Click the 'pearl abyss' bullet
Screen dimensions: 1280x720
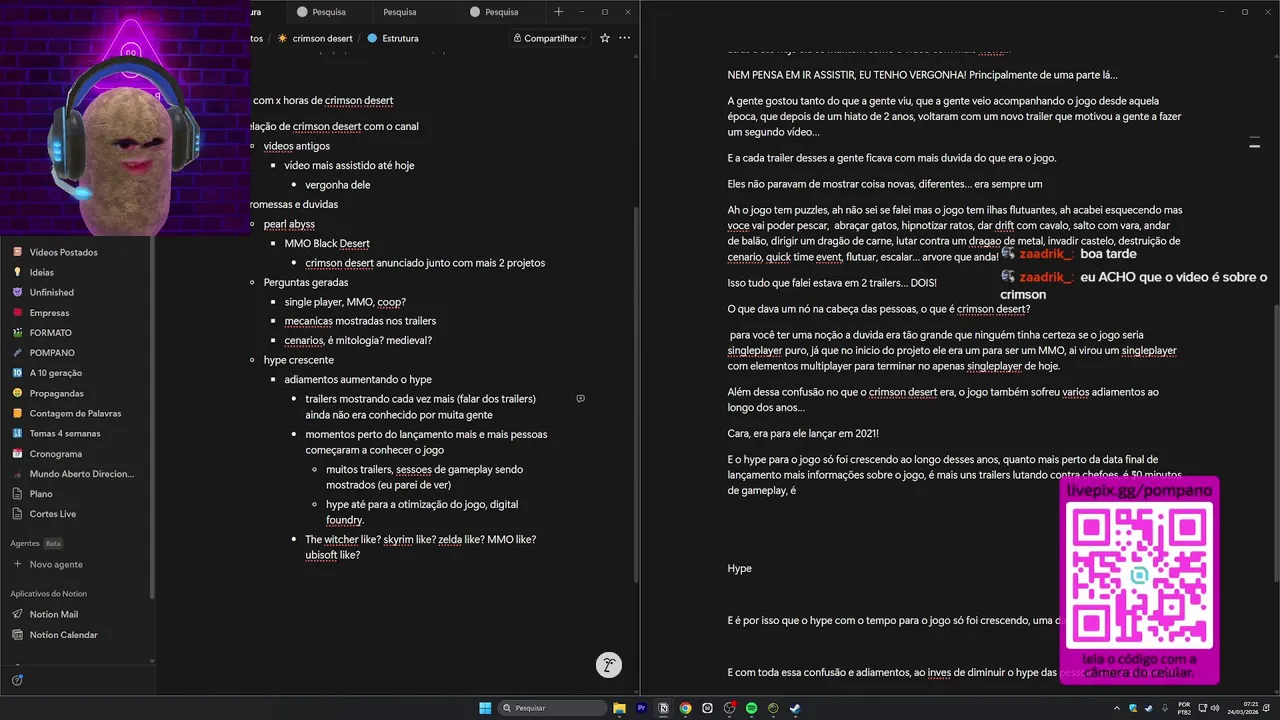click(x=289, y=224)
